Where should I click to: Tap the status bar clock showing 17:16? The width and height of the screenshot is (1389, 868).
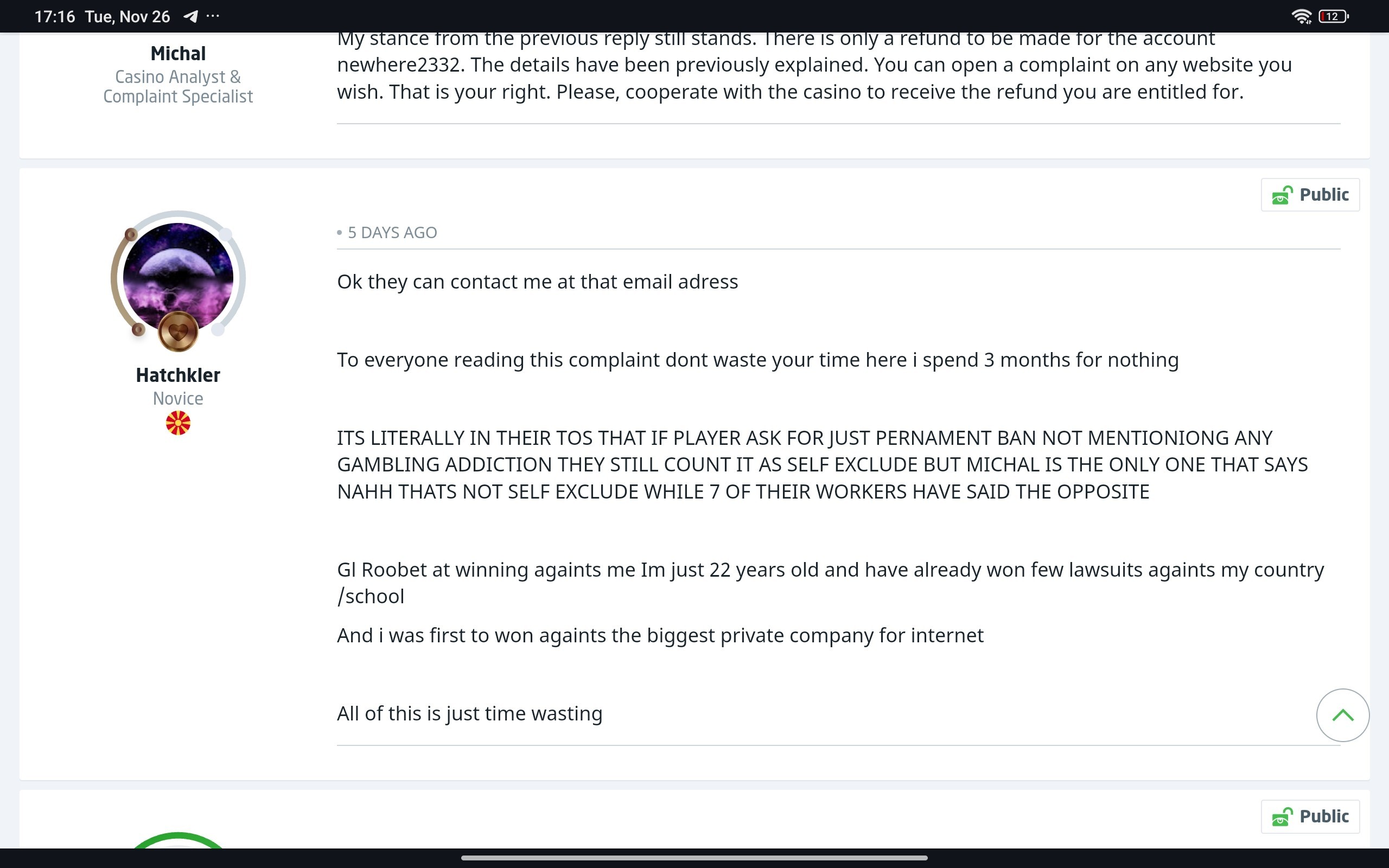(54, 16)
